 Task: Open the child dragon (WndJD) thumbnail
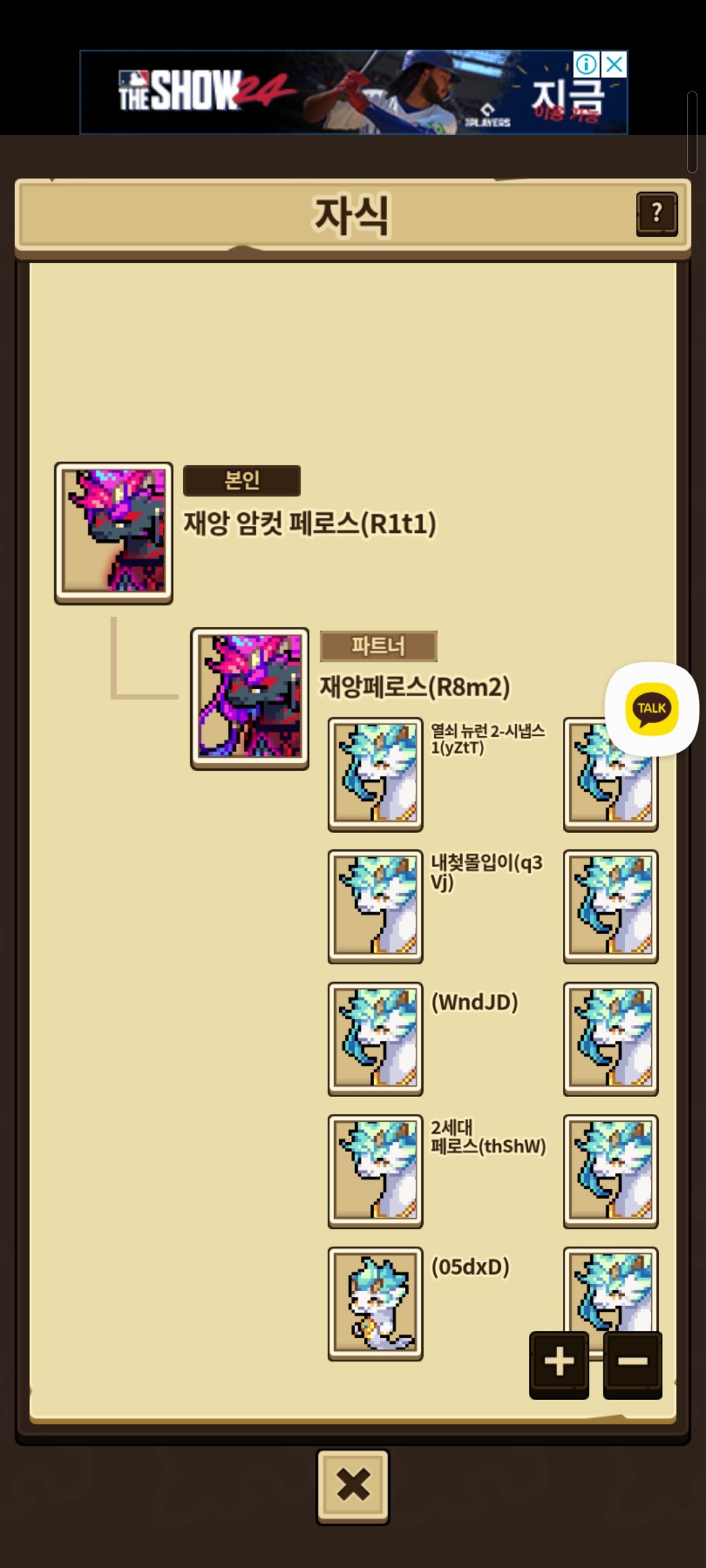click(375, 1039)
